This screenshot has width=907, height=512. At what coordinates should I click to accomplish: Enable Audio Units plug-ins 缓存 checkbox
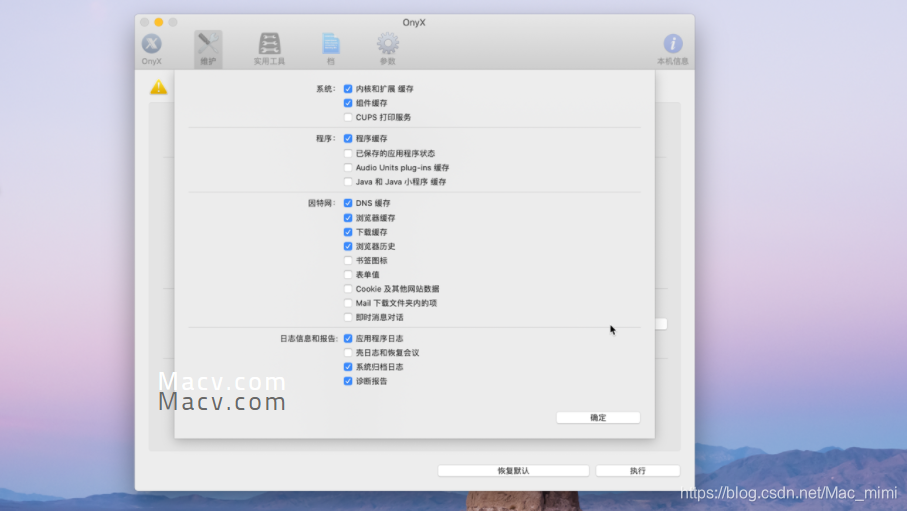pos(348,168)
